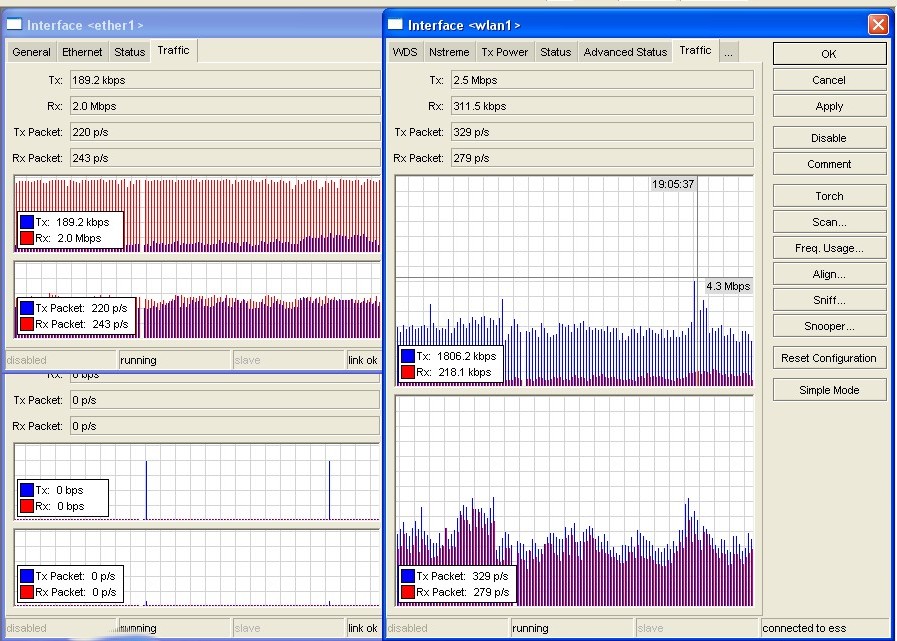Screen dimensions: 897x641
Task: Click the ether1 window title icon
Action: pyautogui.click(x=15, y=25)
